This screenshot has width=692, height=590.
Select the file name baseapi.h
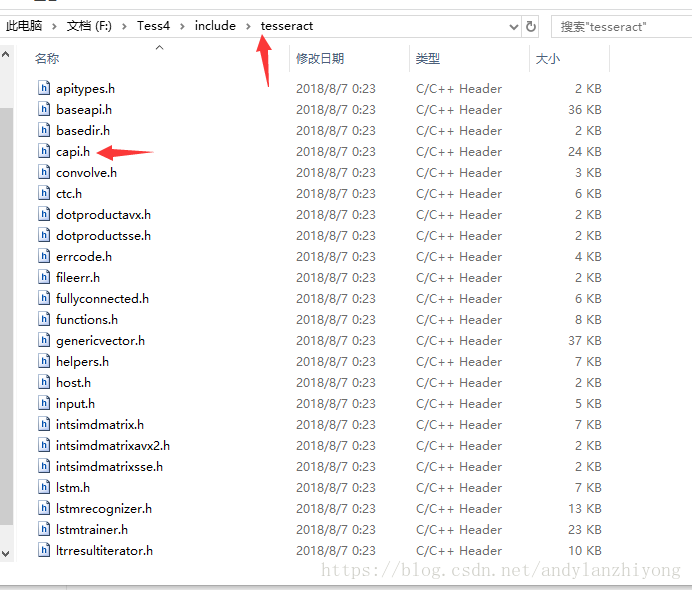pos(84,109)
